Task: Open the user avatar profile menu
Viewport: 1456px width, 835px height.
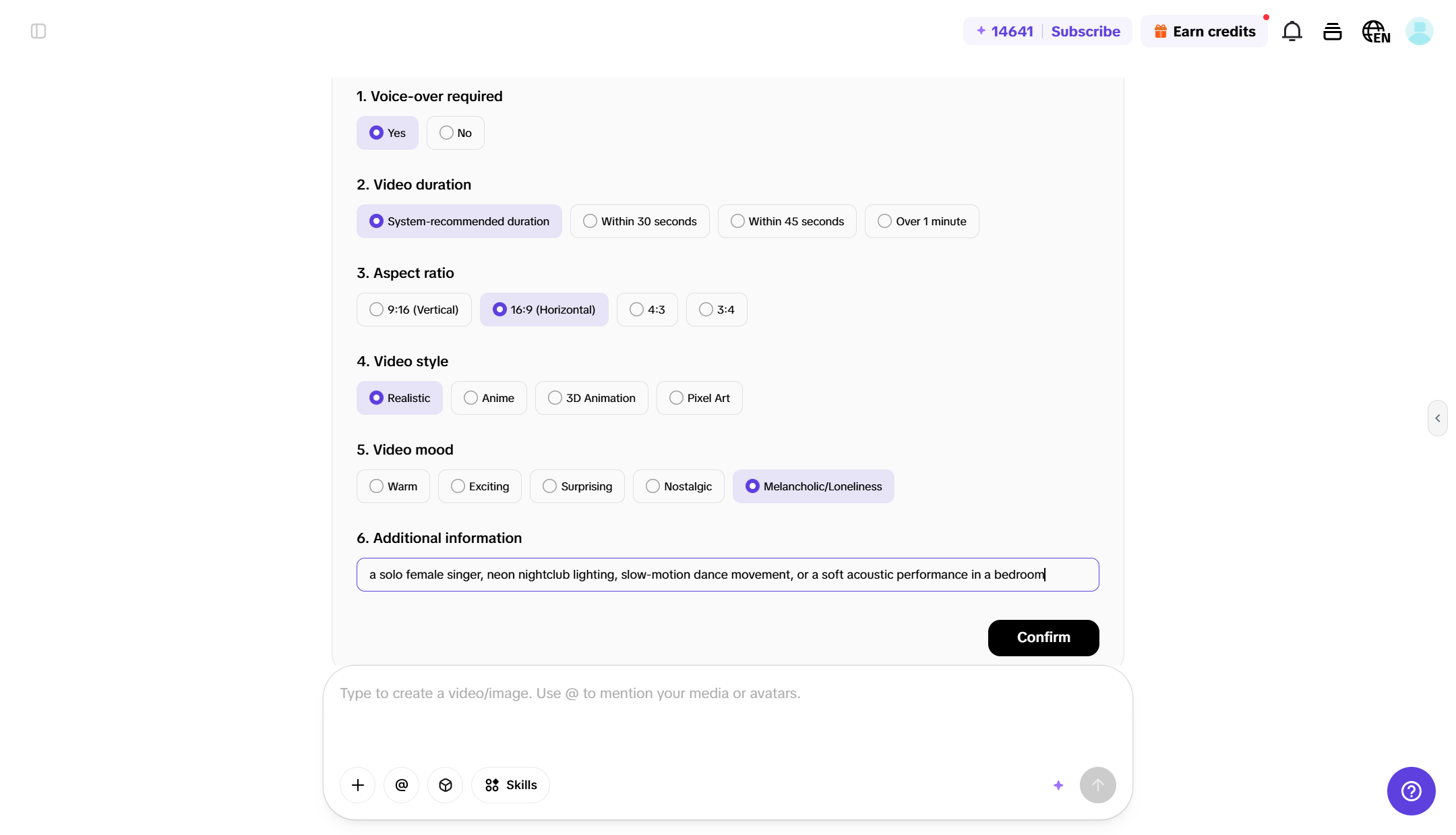Action: pyautogui.click(x=1420, y=32)
